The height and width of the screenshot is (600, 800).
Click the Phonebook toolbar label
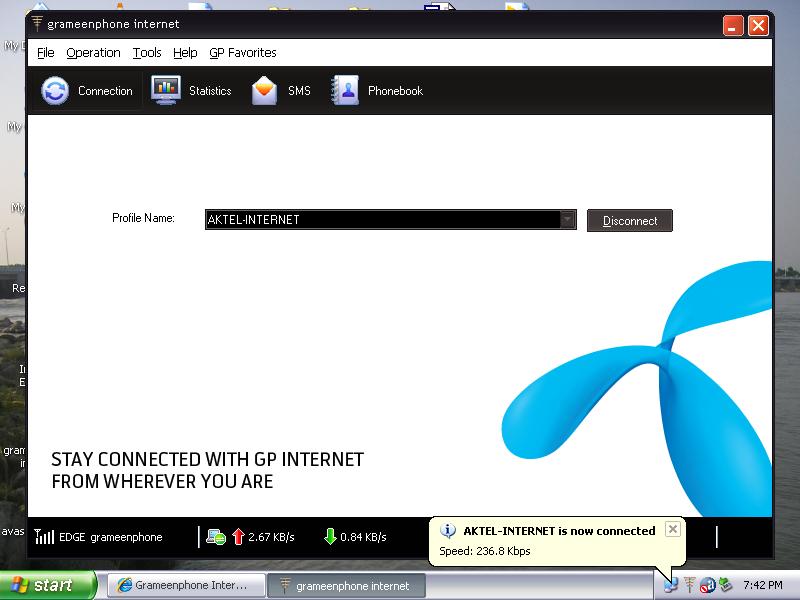point(395,91)
